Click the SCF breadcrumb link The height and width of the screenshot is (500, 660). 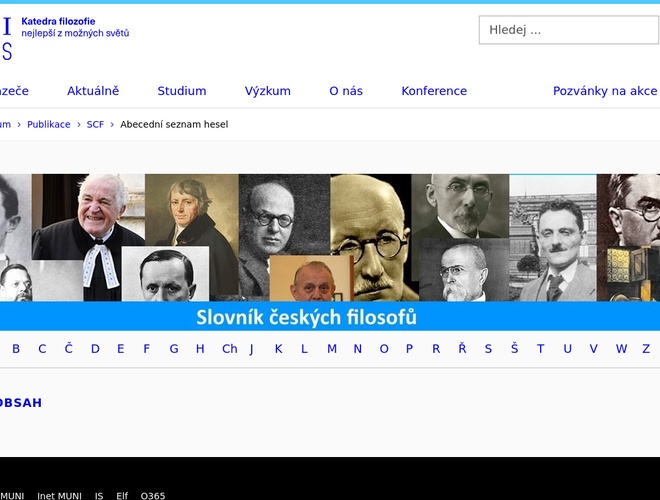pyautogui.click(x=95, y=125)
